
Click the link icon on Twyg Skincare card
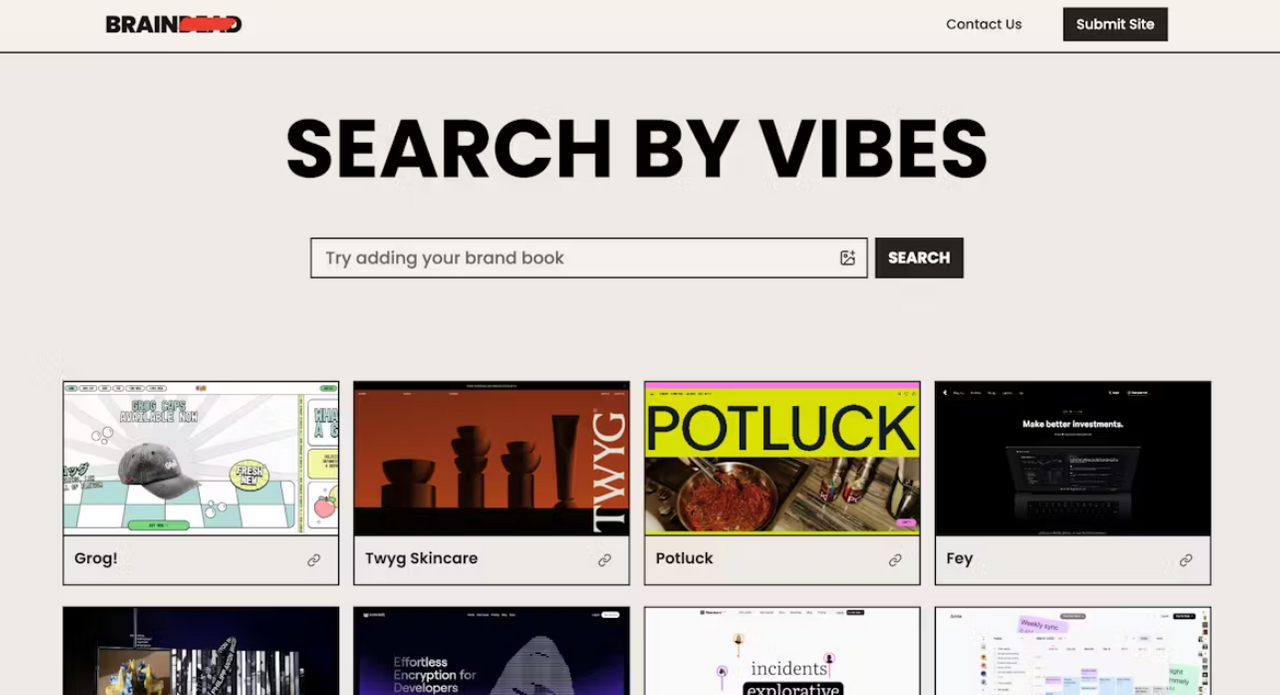click(604, 560)
